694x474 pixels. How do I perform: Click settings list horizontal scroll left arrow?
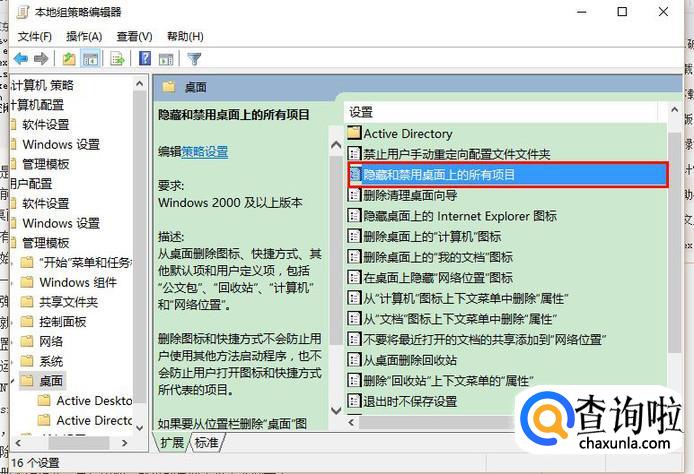(351, 423)
